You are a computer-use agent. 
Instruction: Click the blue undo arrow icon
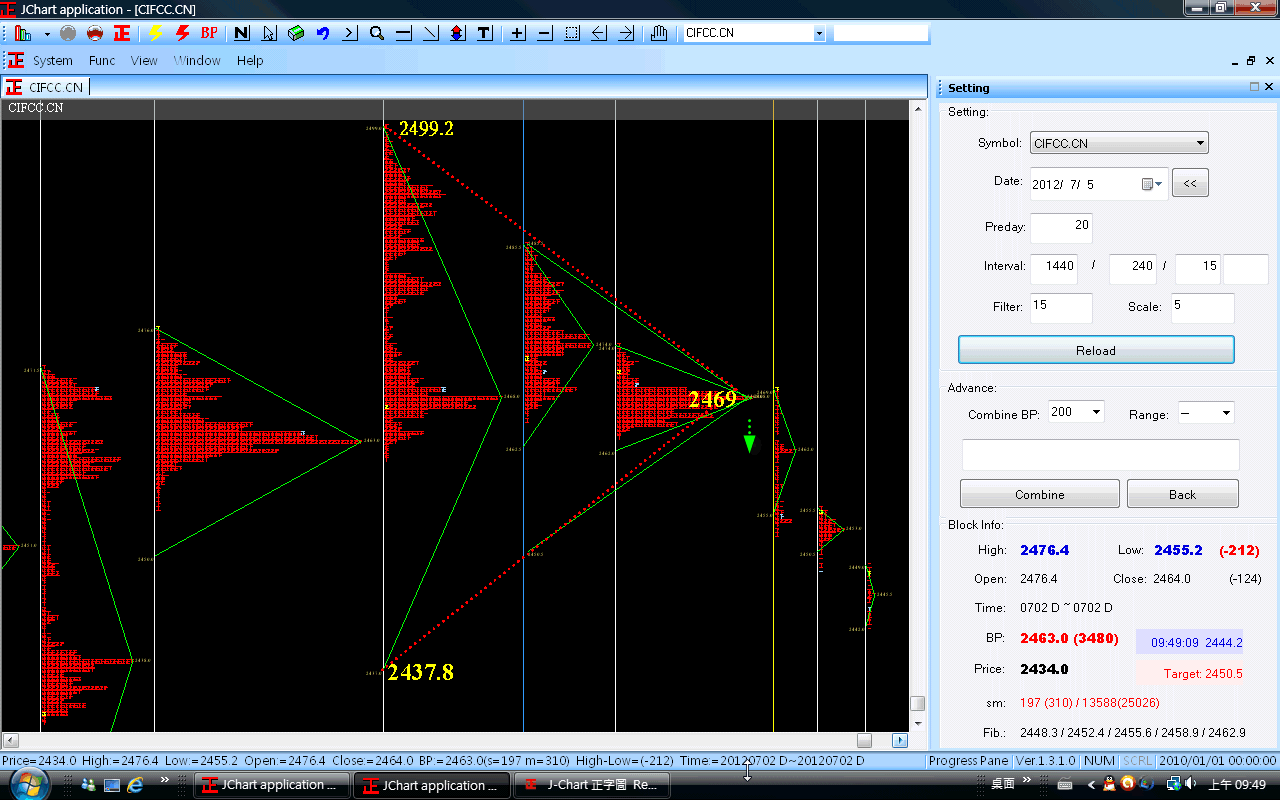pos(323,33)
